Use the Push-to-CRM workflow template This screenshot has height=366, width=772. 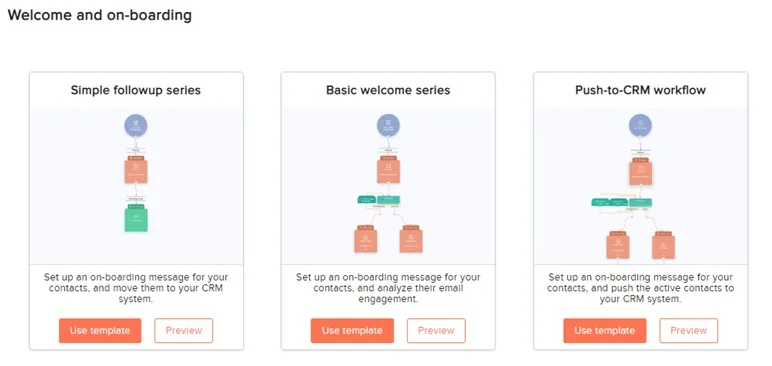pos(605,331)
